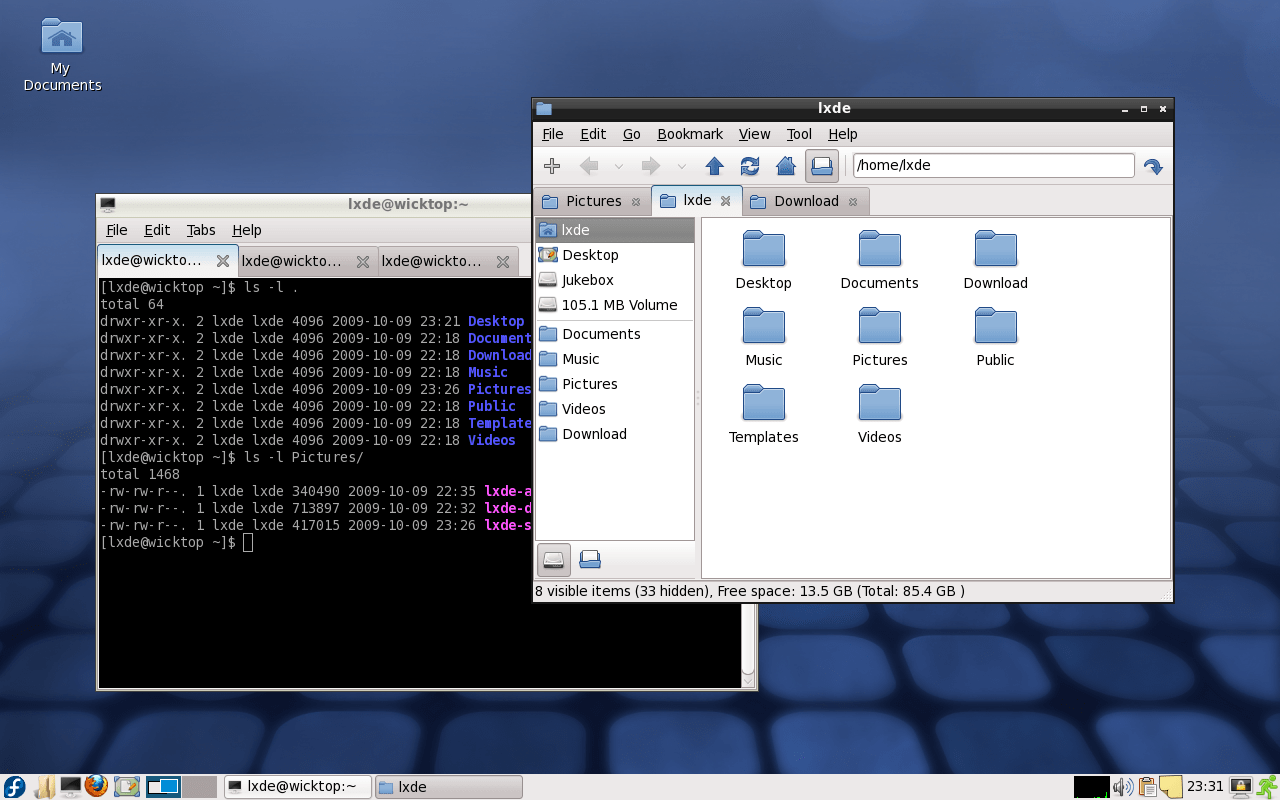This screenshot has height=800, width=1280.
Task: Refresh the current folder view
Action: click(x=750, y=165)
